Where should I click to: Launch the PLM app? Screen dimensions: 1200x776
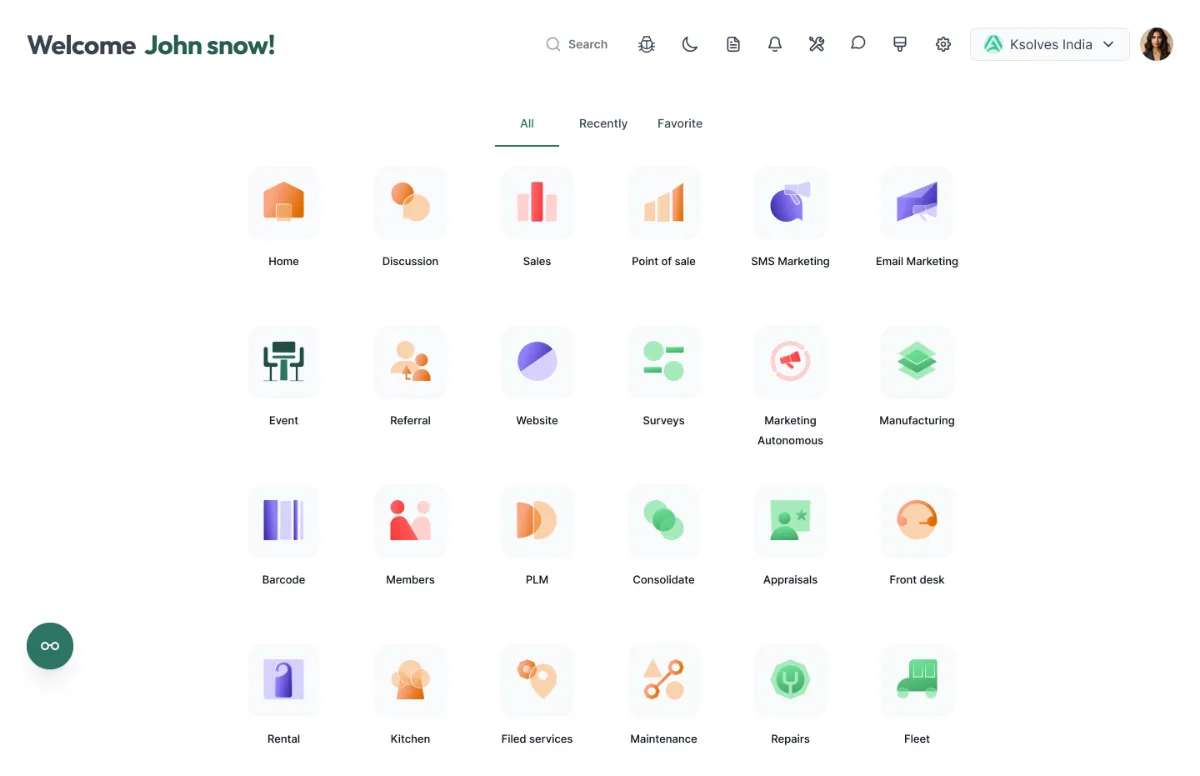[x=537, y=520]
